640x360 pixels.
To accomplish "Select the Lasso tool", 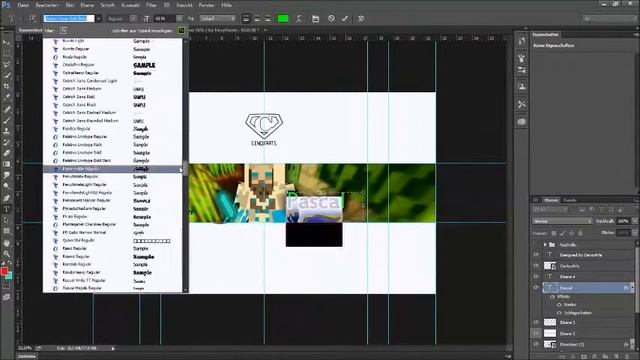I will (7, 64).
